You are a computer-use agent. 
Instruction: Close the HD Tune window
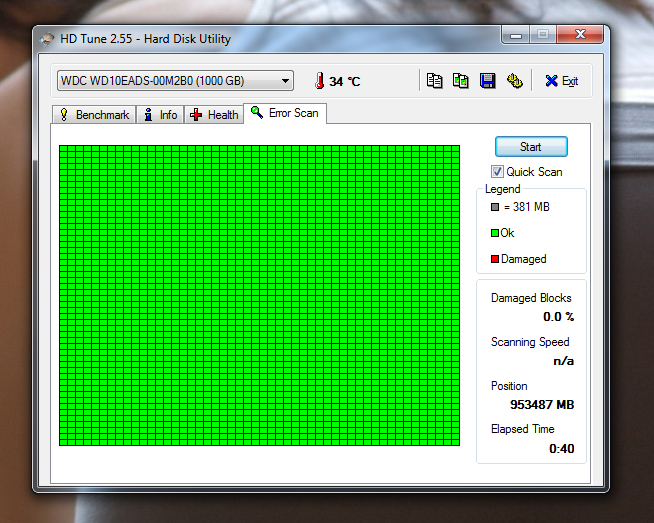[x=580, y=35]
